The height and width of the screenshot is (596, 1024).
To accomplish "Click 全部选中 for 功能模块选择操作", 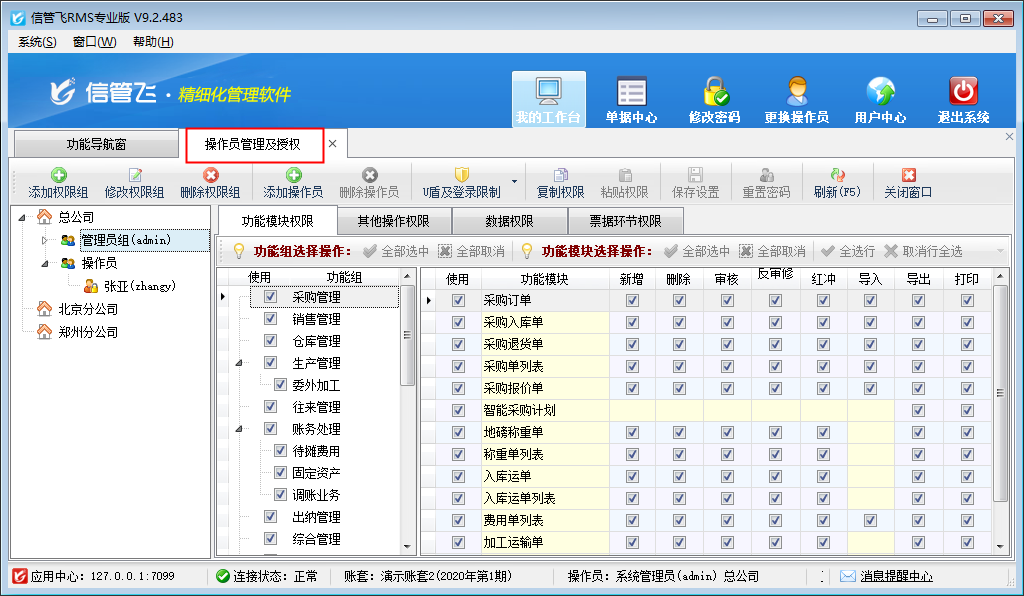I will coord(697,251).
